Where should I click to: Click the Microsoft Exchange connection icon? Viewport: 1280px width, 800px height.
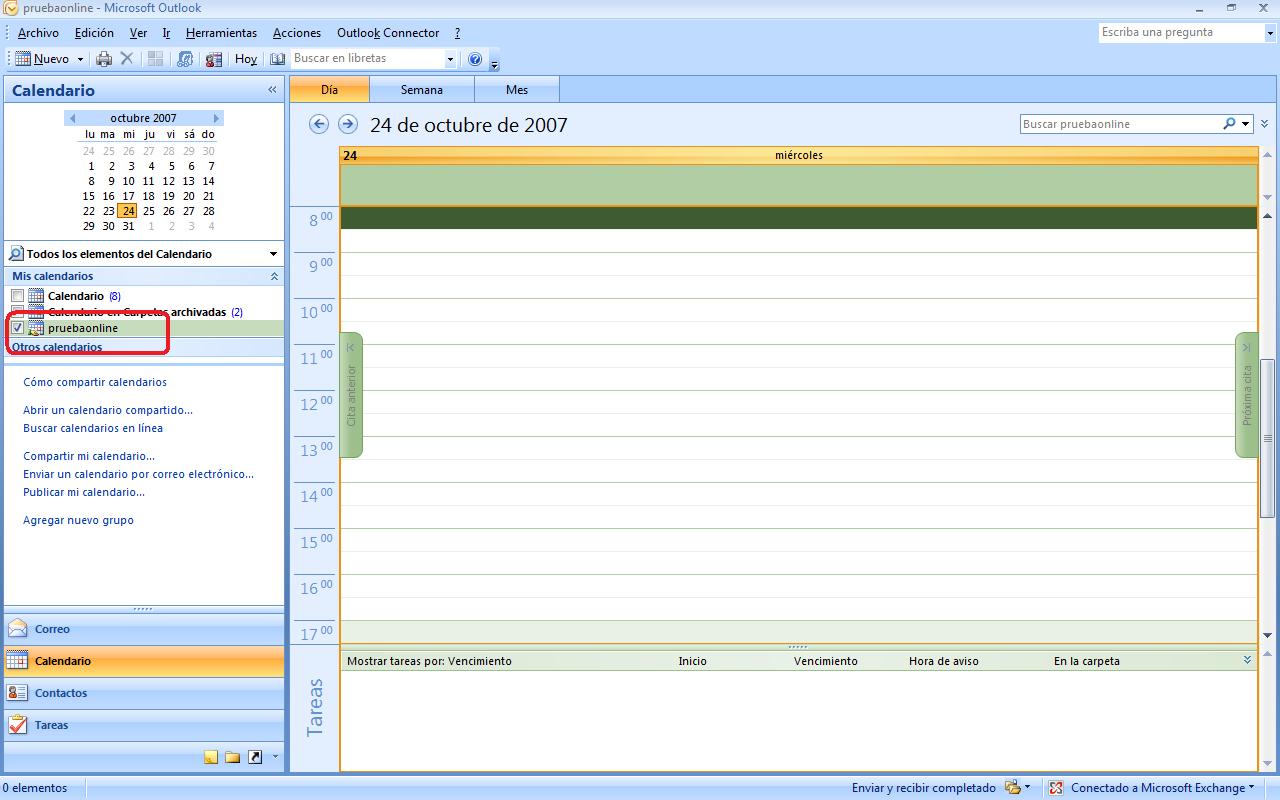tap(1056, 788)
